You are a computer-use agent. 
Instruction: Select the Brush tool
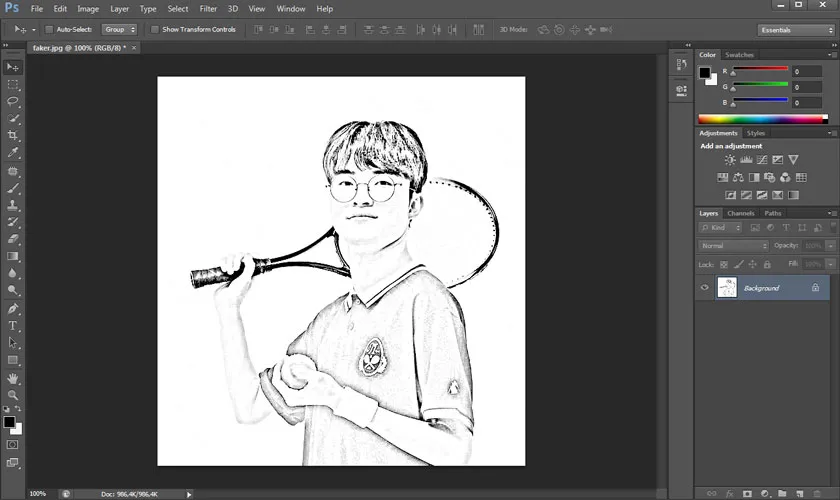pyautogui.click(x=13, y=187)
